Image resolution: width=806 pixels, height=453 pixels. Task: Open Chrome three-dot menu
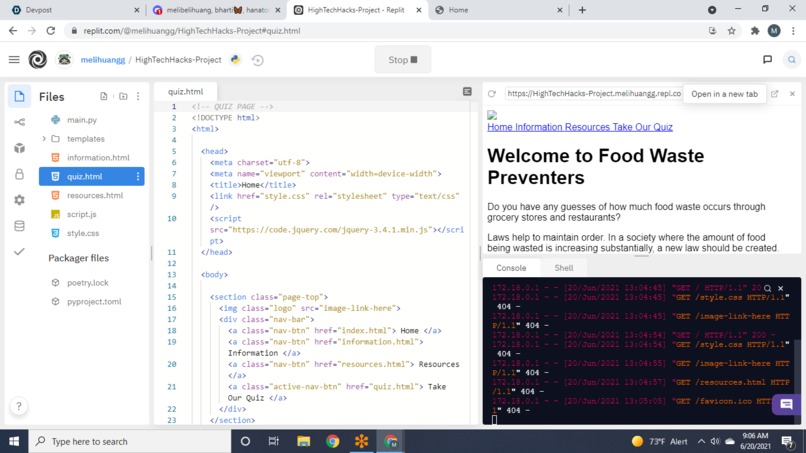tap(793, 31)
